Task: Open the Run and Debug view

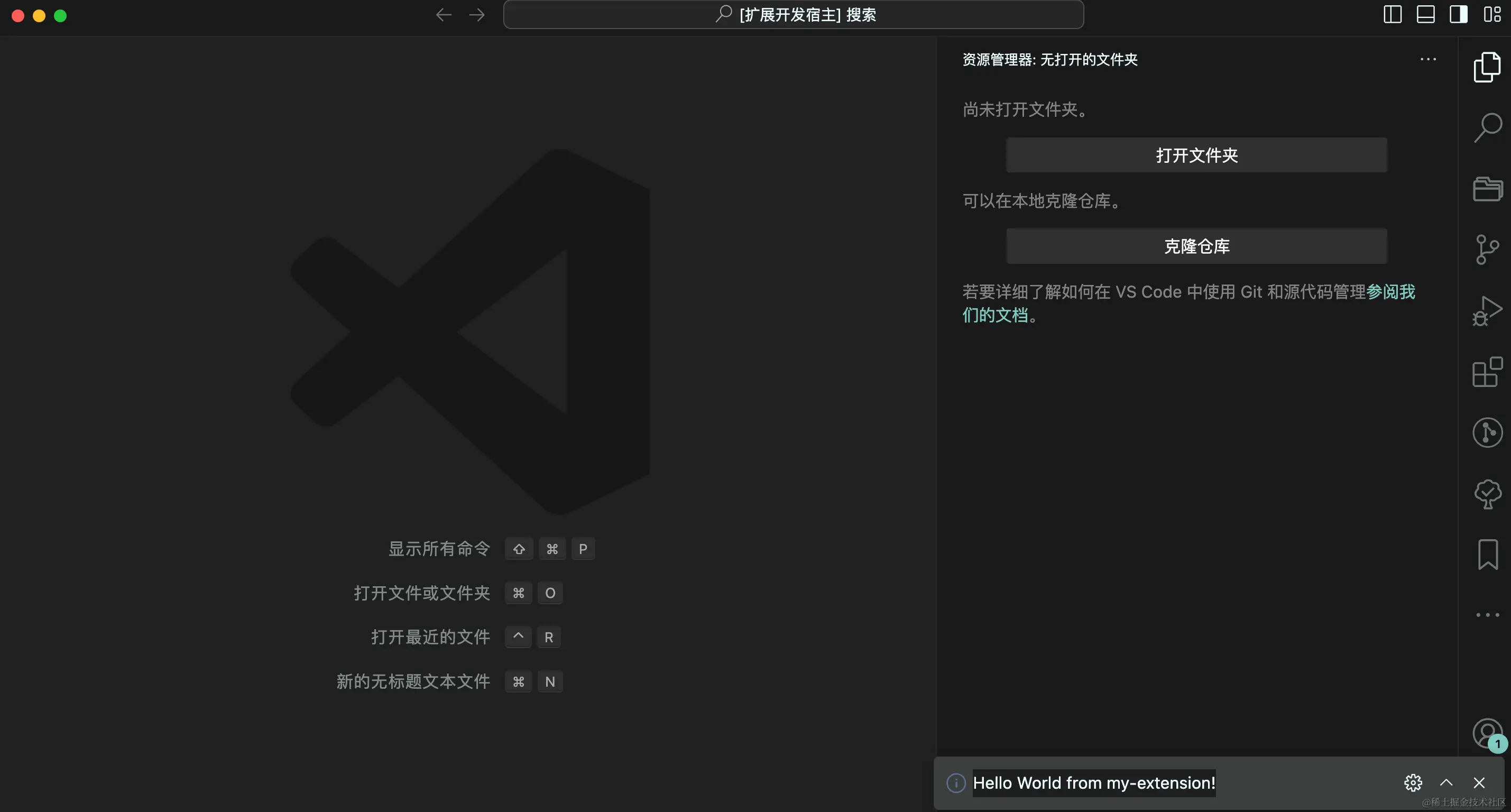Action: (1487, 310)
